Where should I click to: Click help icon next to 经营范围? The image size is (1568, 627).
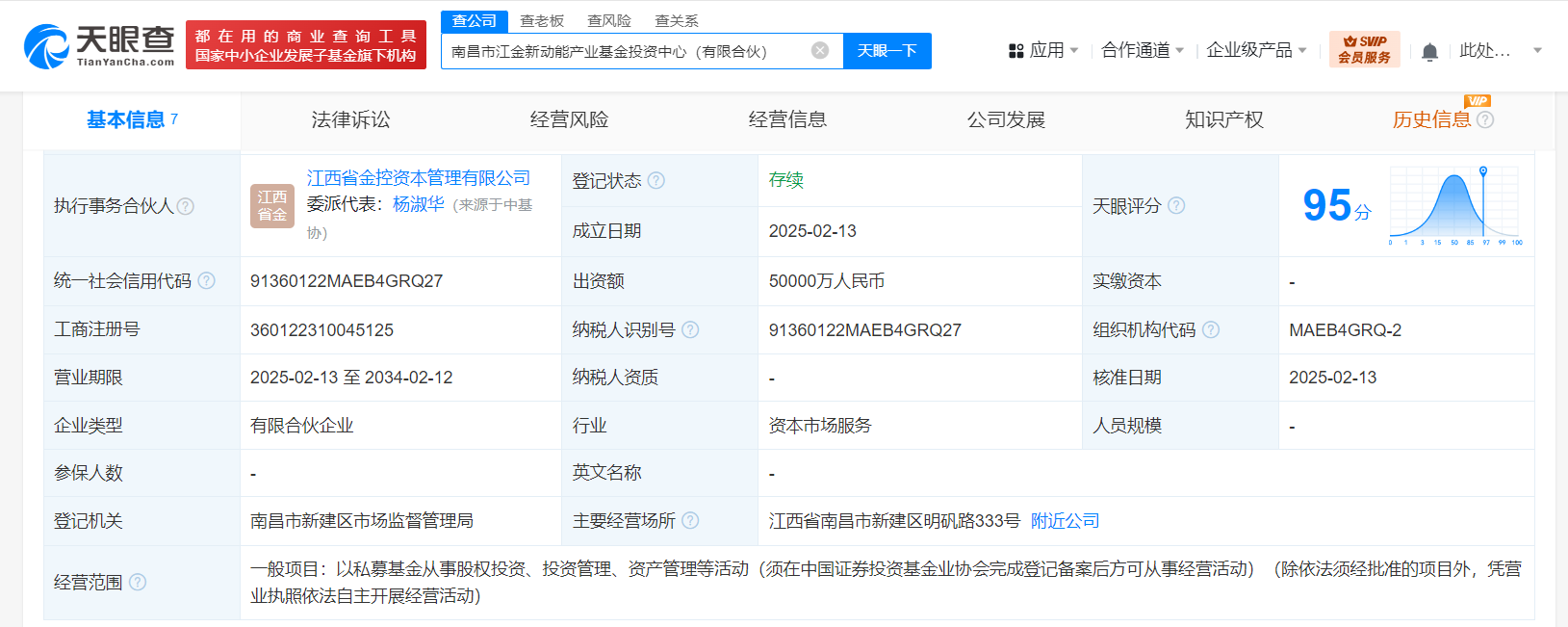pyautogui.click(x=138, y=582)
